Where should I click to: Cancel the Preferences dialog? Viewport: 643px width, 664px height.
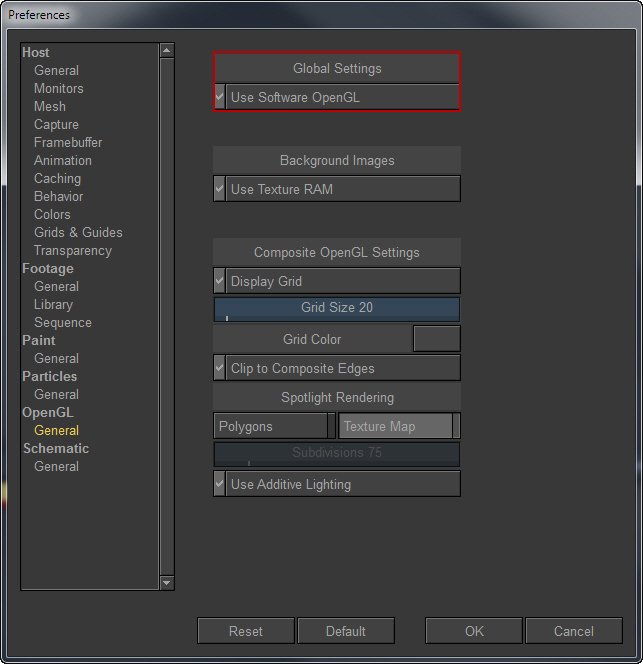[574, 631]
